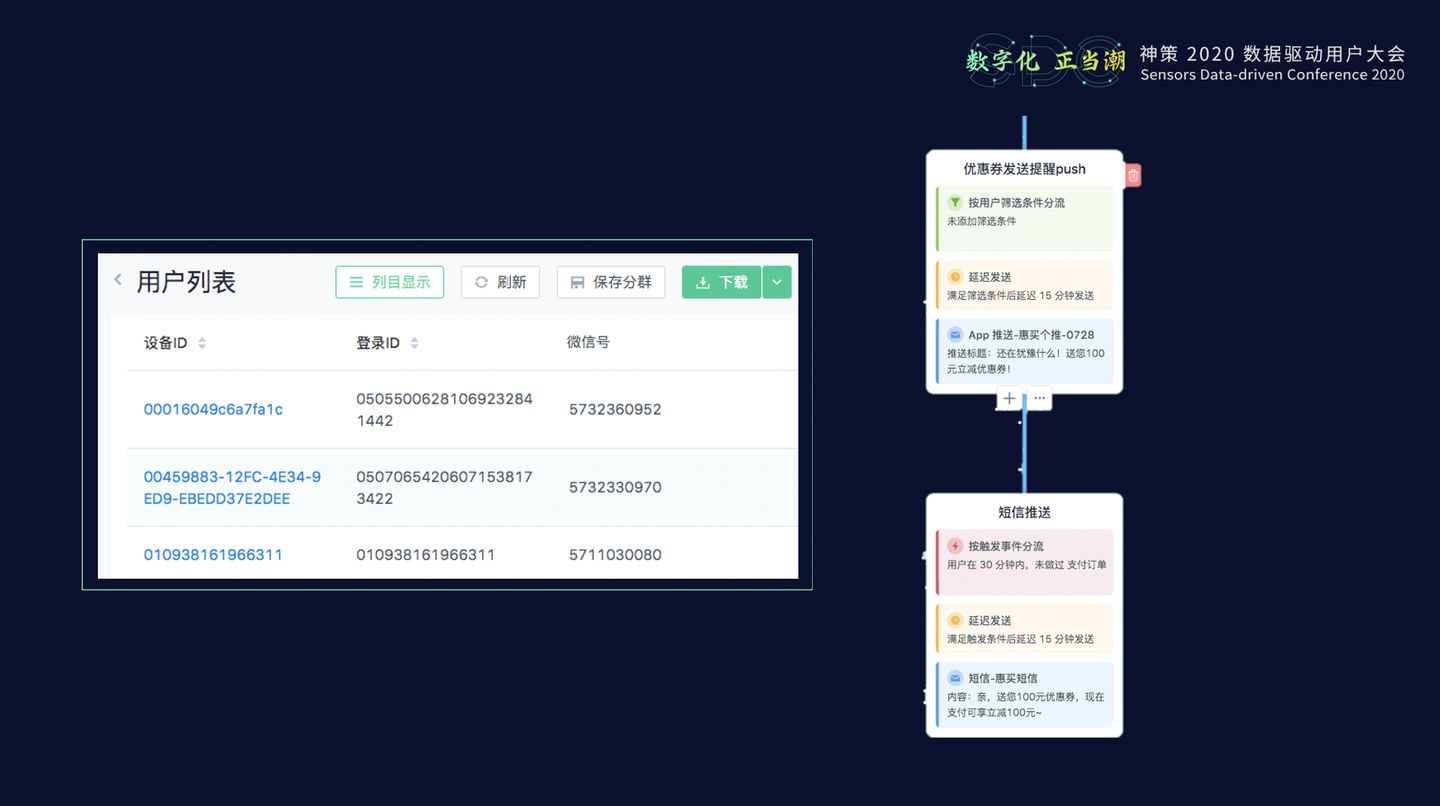
Task: Refresh the user list with 刷新
Action: 500,282
